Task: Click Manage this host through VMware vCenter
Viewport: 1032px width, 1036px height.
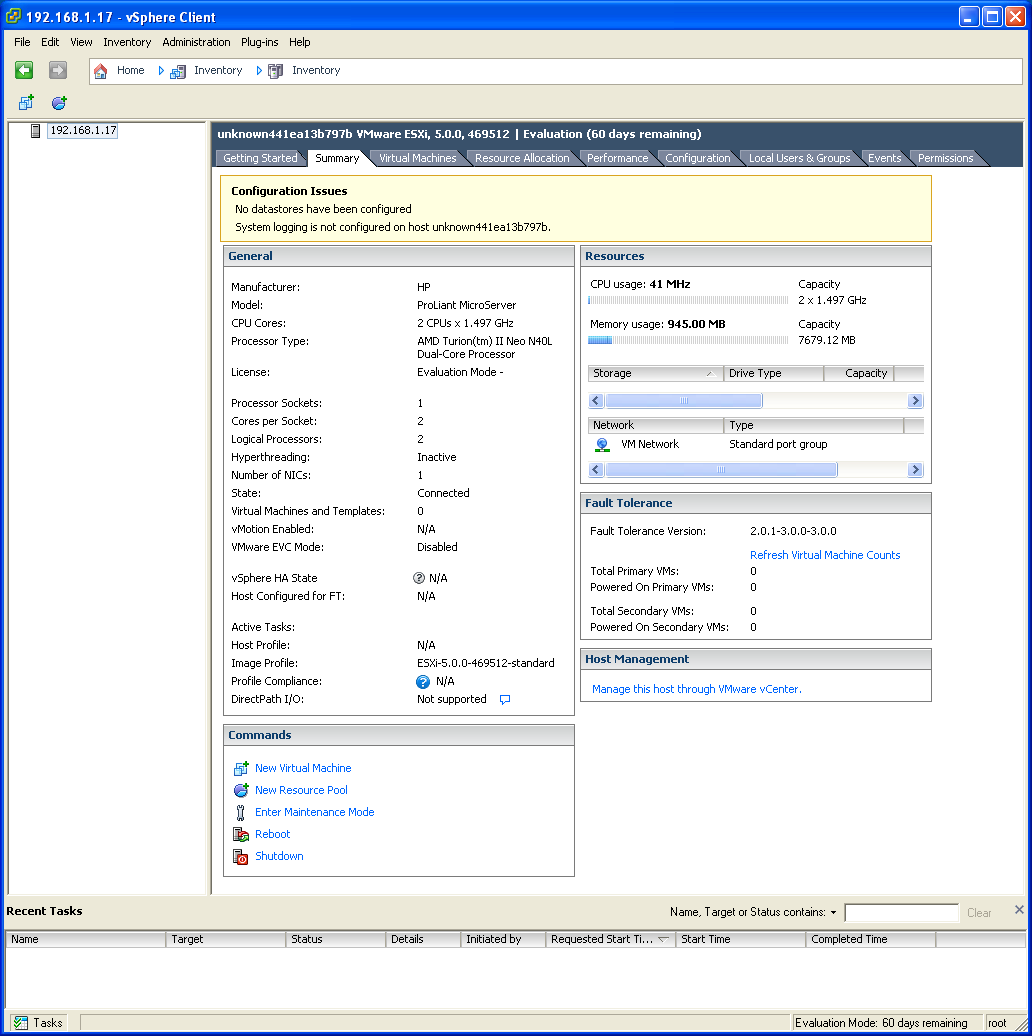Action: pos(697,689)
